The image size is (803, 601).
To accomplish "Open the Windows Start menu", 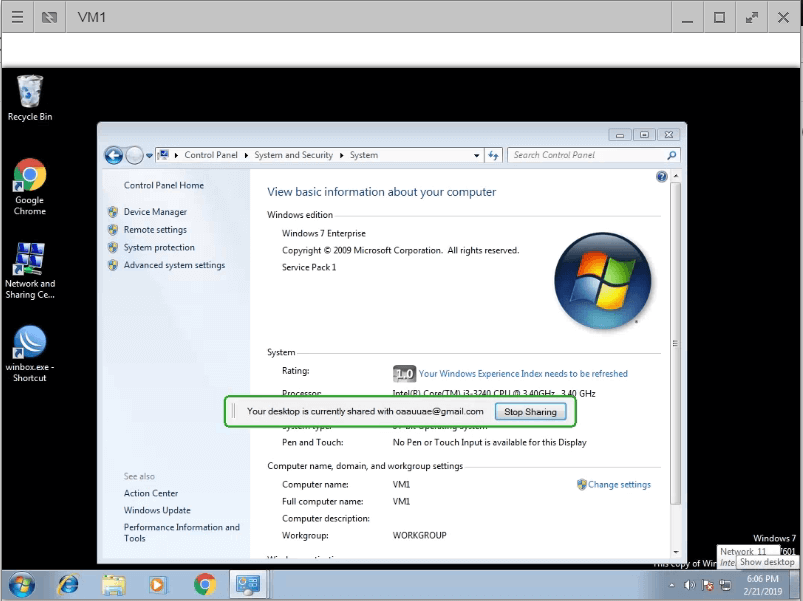I will 22,585.
